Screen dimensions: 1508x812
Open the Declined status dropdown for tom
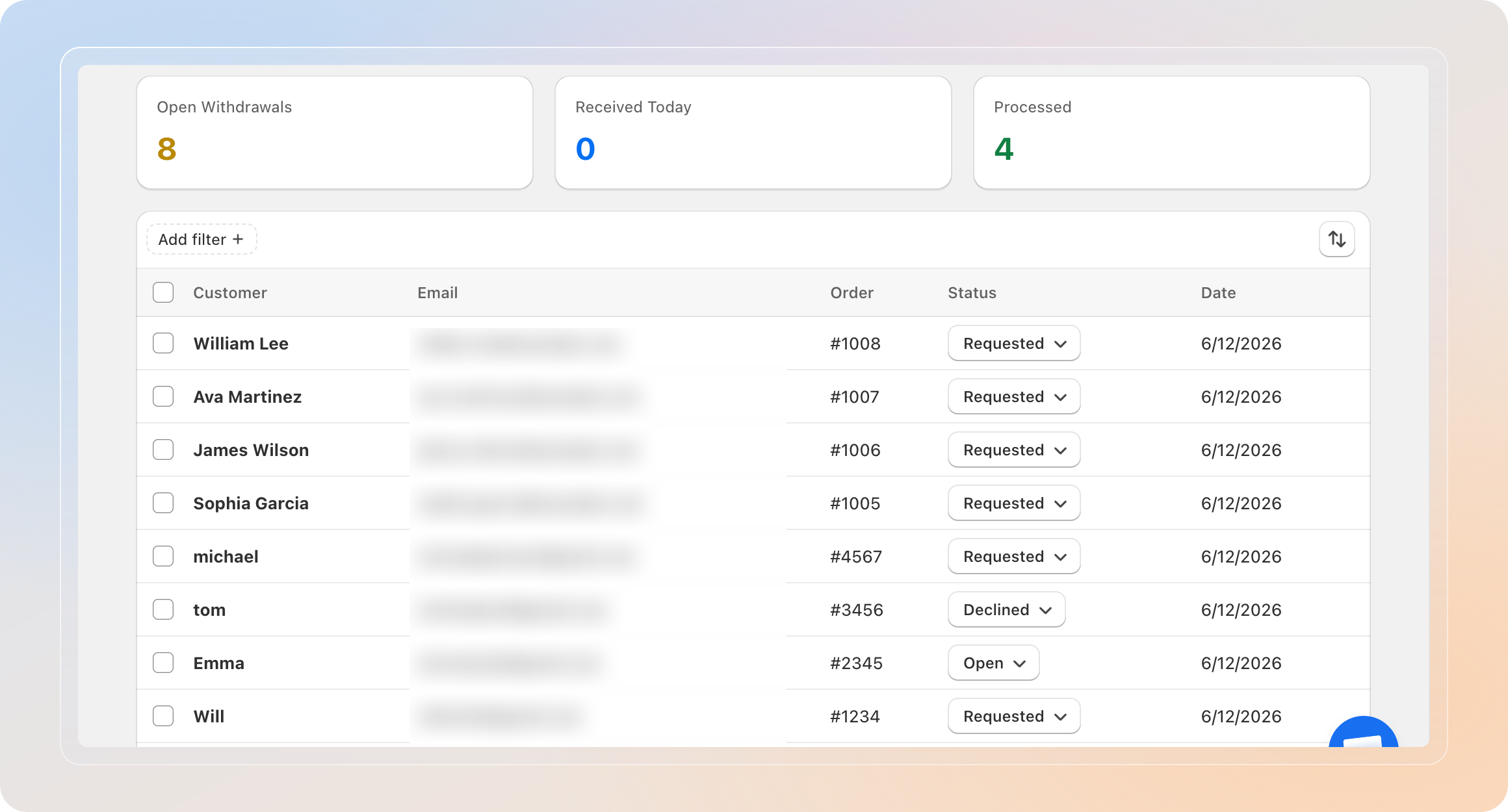click(1006, 610)
